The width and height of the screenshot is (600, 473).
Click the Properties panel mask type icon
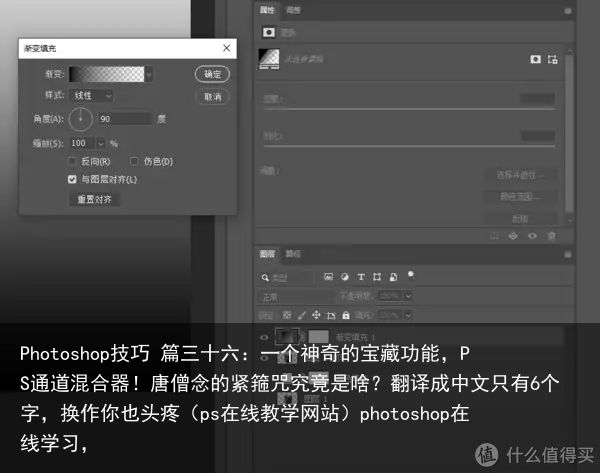(269, 33)
